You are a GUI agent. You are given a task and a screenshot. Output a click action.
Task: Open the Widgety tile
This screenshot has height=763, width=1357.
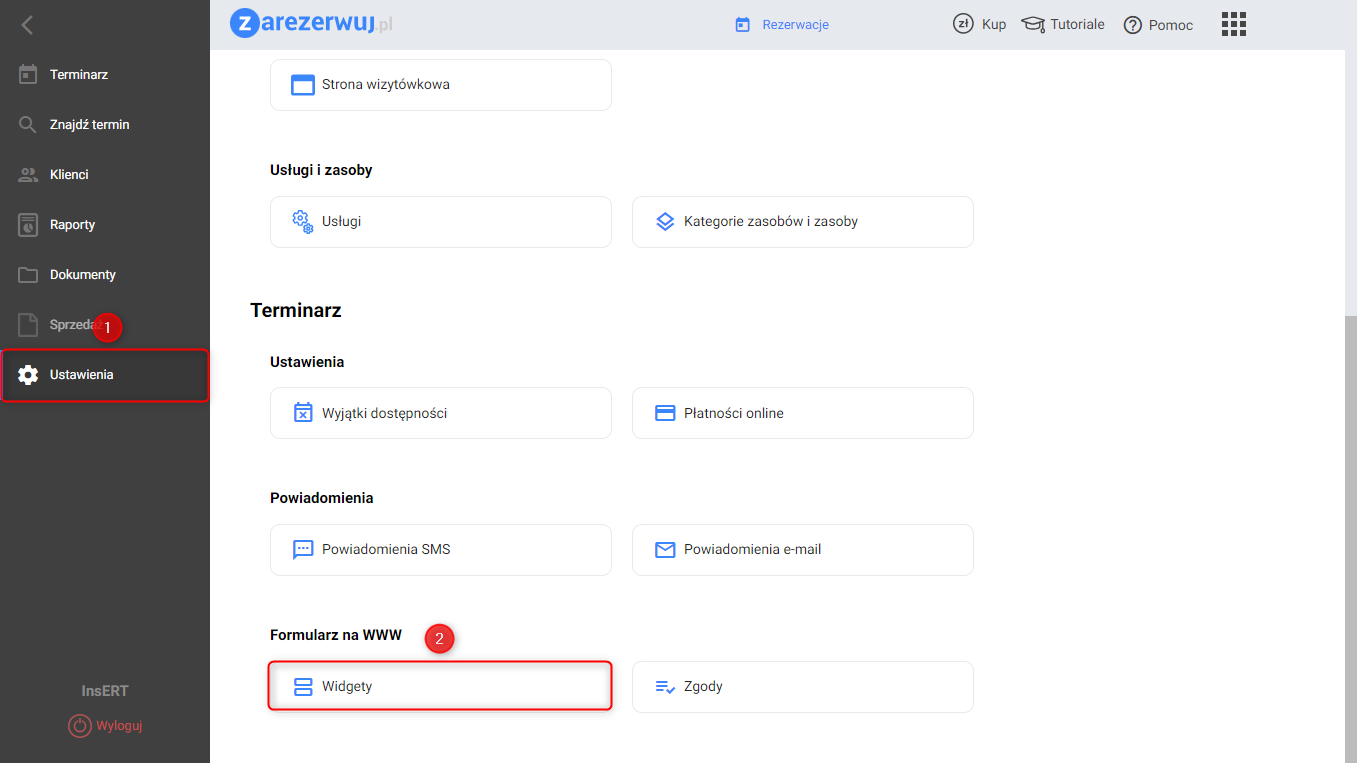(x=440, y=687)
